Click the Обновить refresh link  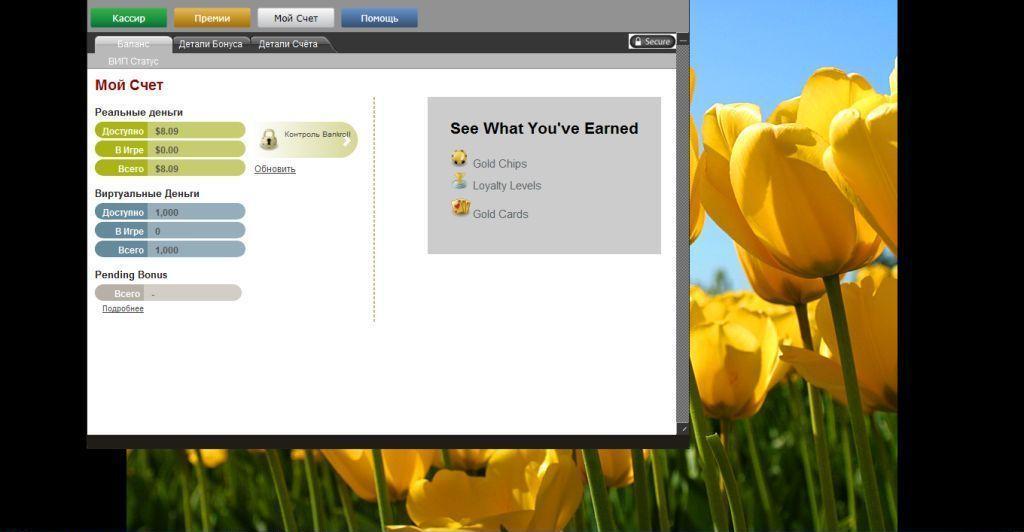275,169
